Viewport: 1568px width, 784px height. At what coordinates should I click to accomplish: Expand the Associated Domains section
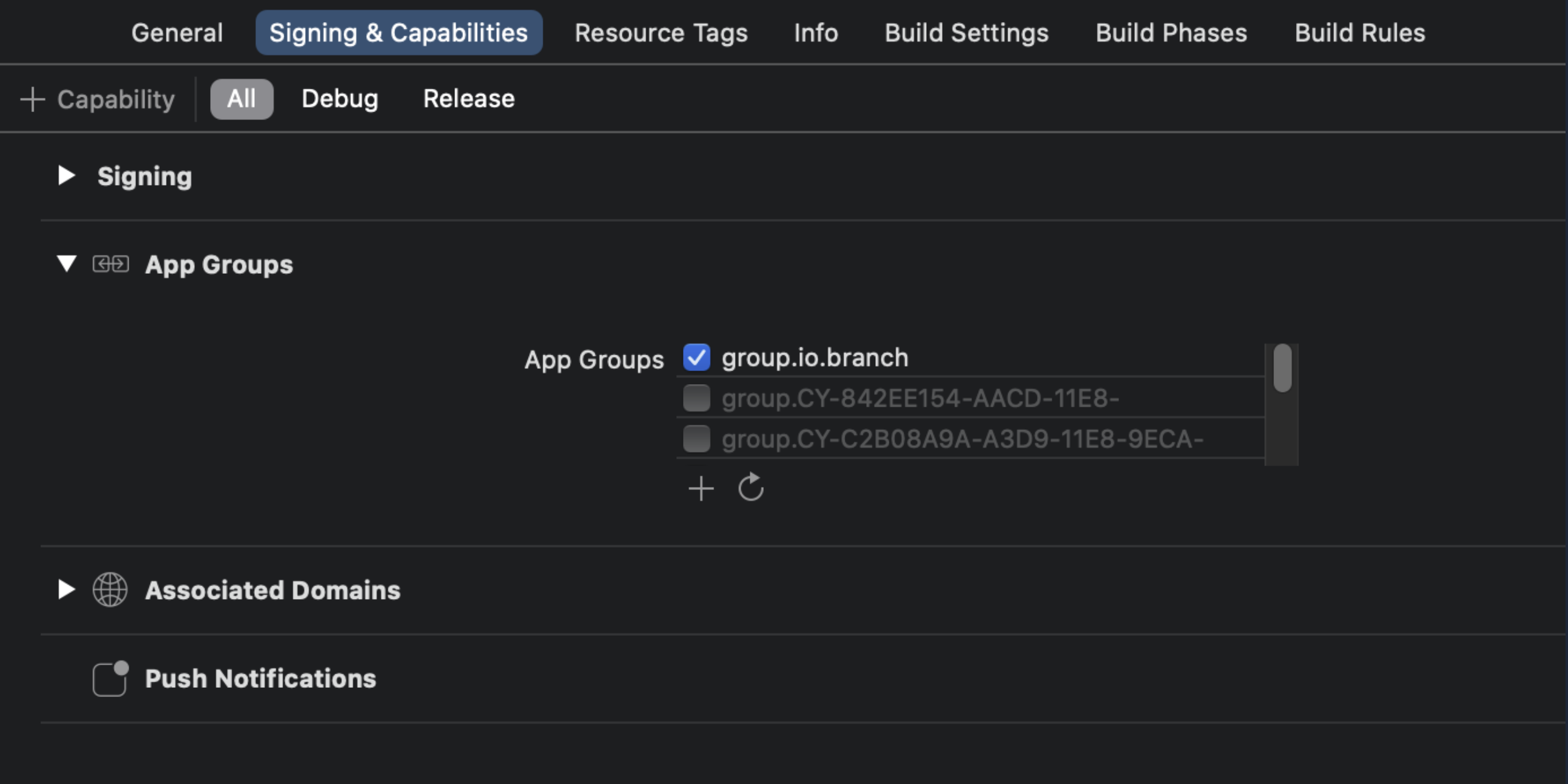click(66, 589)
